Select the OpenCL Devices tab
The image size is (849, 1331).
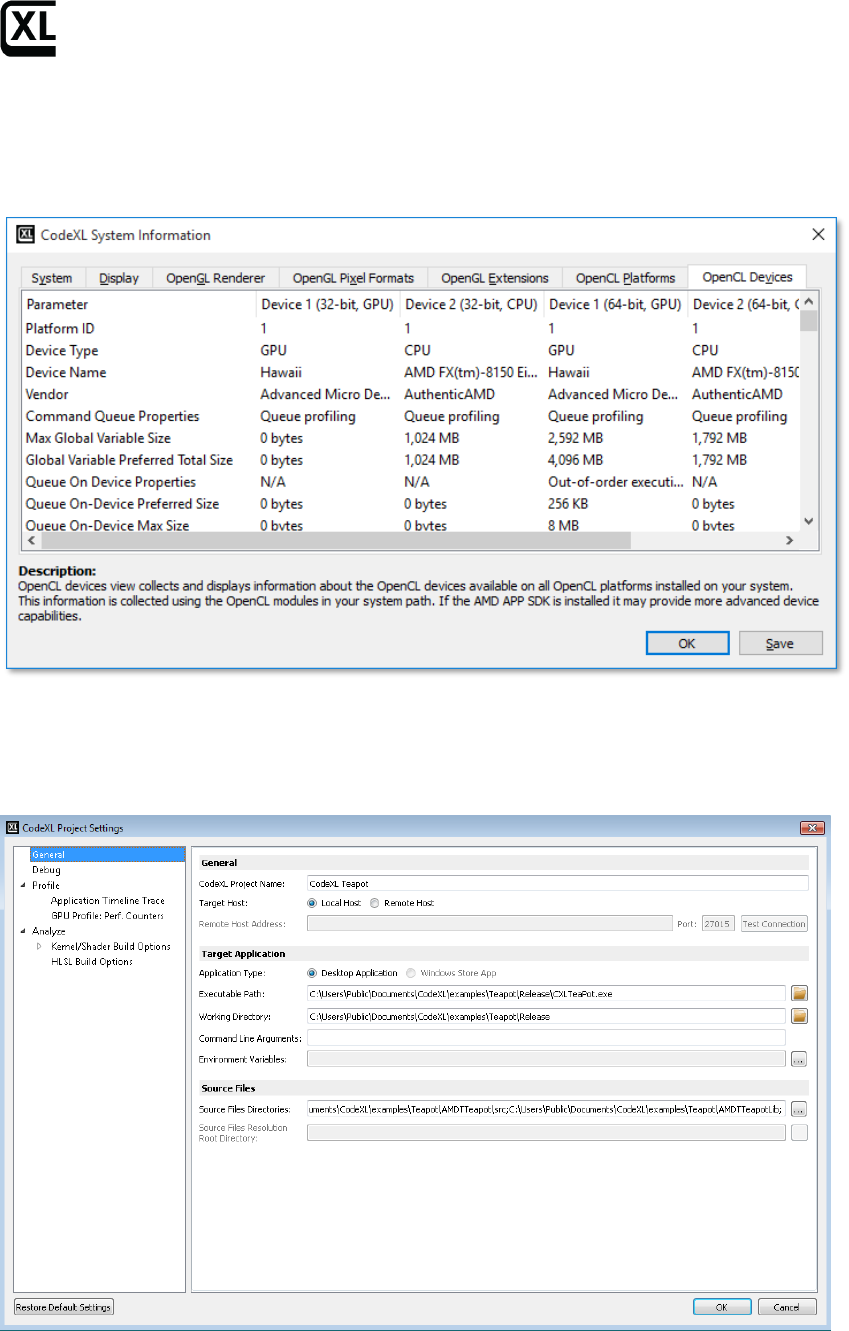pyautogui.click(x=747, y=277)
